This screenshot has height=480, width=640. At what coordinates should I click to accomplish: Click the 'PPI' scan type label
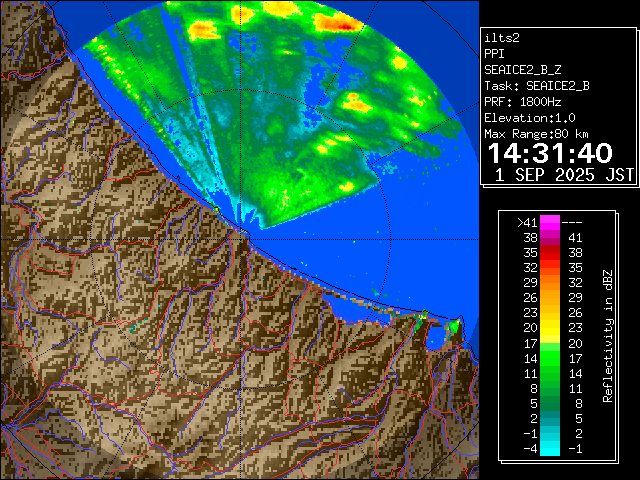coord(494,52)
